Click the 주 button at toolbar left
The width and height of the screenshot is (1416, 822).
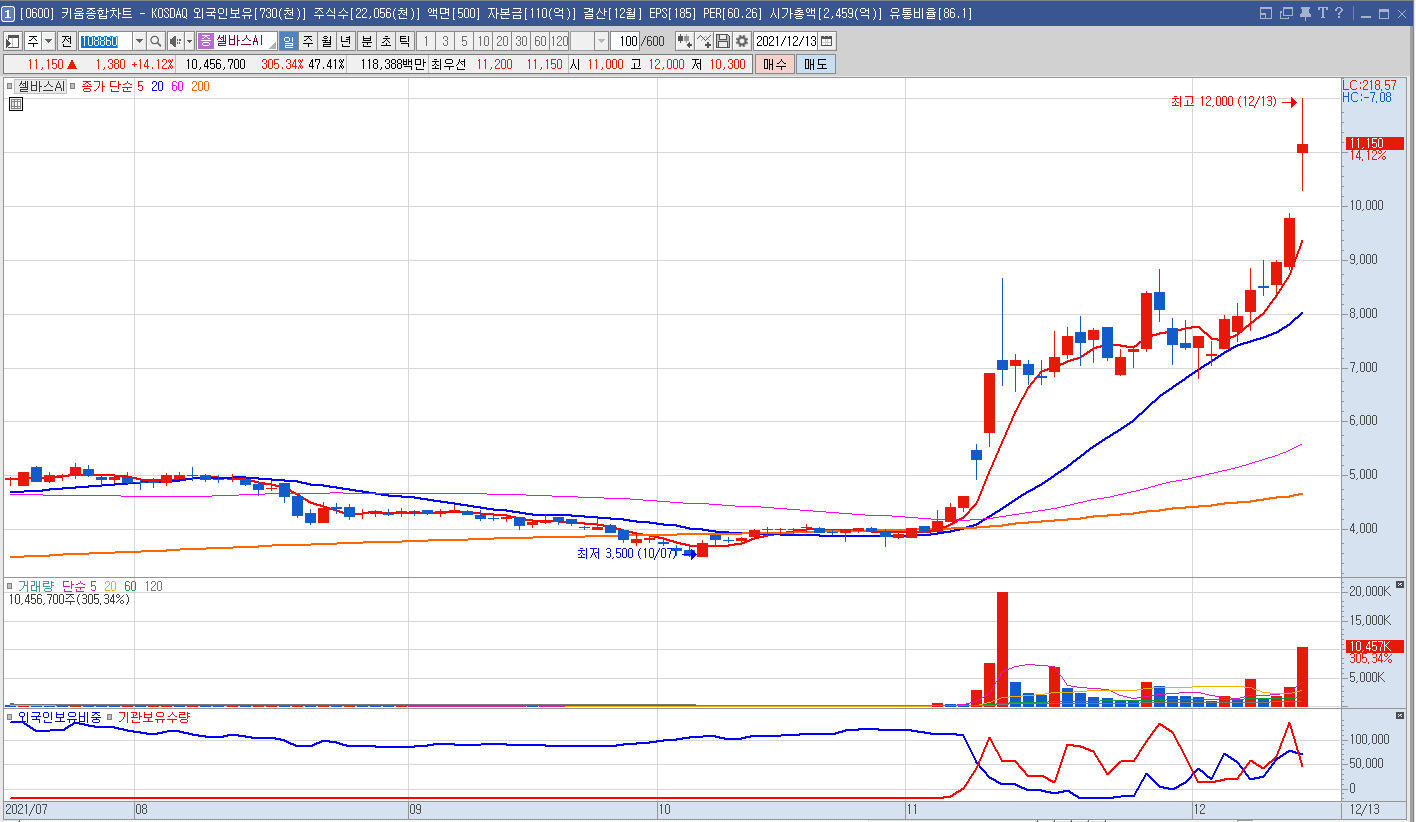33,41
